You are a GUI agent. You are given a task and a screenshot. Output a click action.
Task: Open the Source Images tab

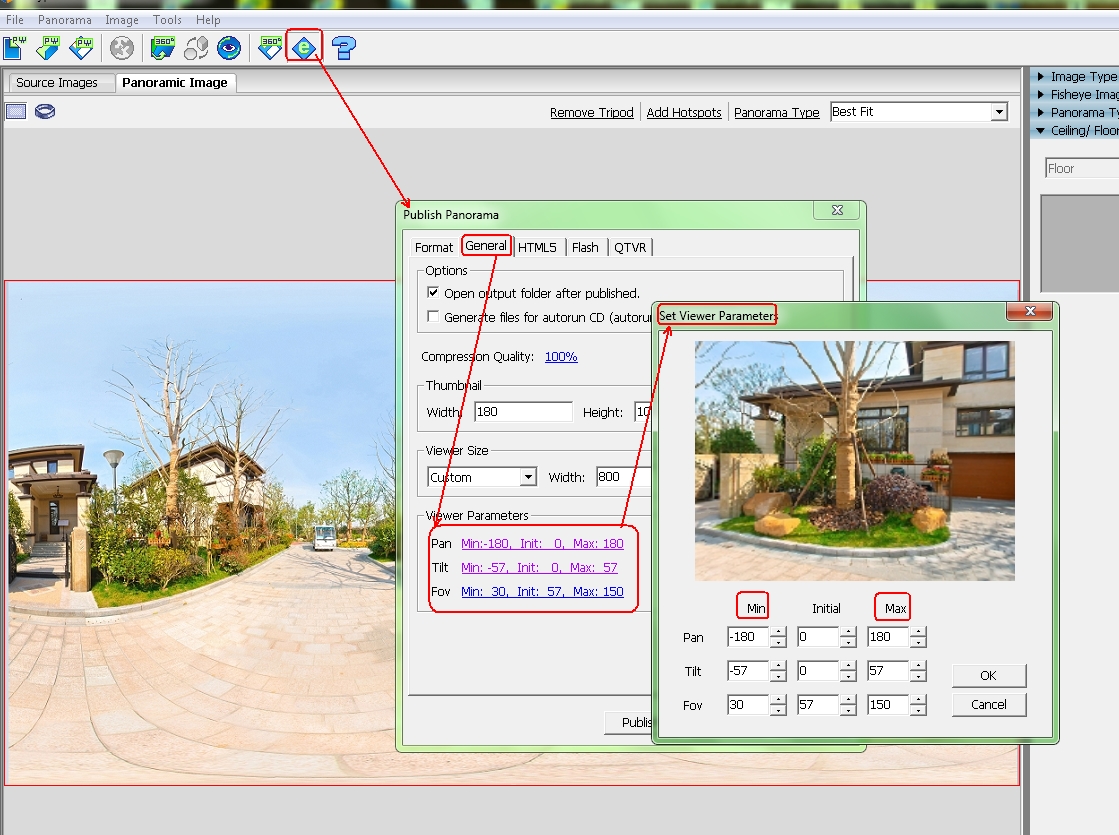click(57, 83)
